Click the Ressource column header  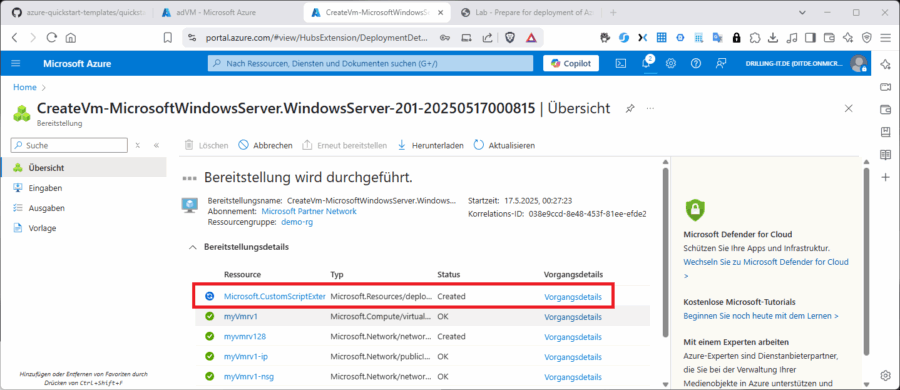pyautogui.click(x=242, y=274)
